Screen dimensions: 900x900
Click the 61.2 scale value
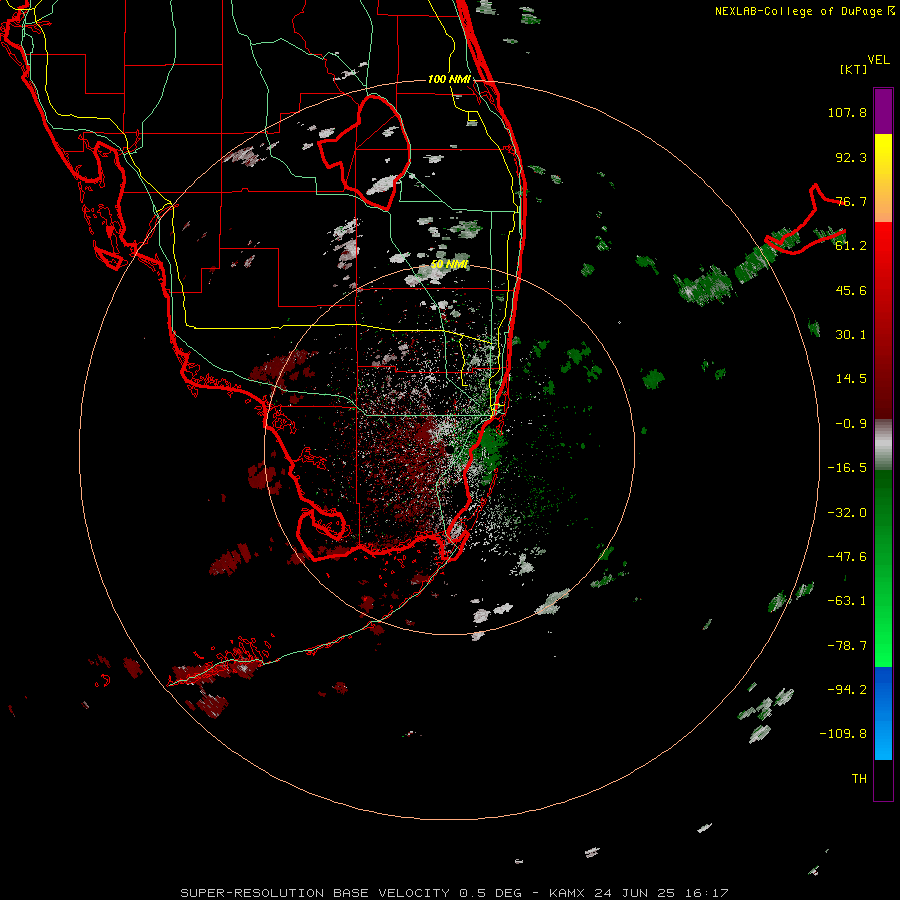(851, 246)
